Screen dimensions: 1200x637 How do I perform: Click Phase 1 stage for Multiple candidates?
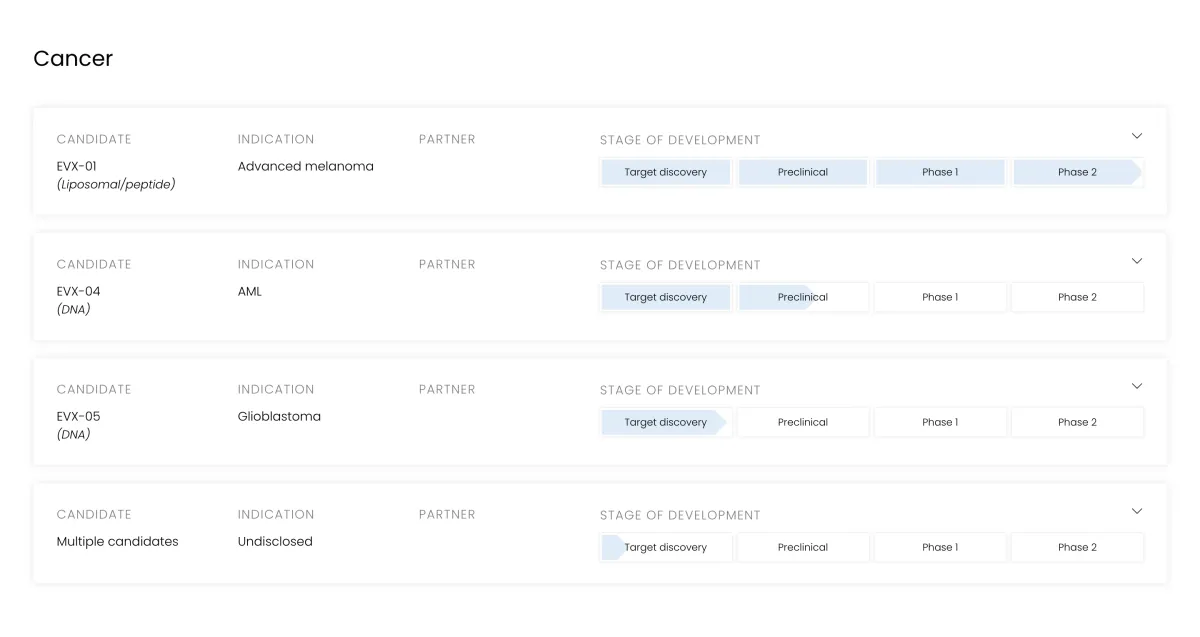point(940,547)
